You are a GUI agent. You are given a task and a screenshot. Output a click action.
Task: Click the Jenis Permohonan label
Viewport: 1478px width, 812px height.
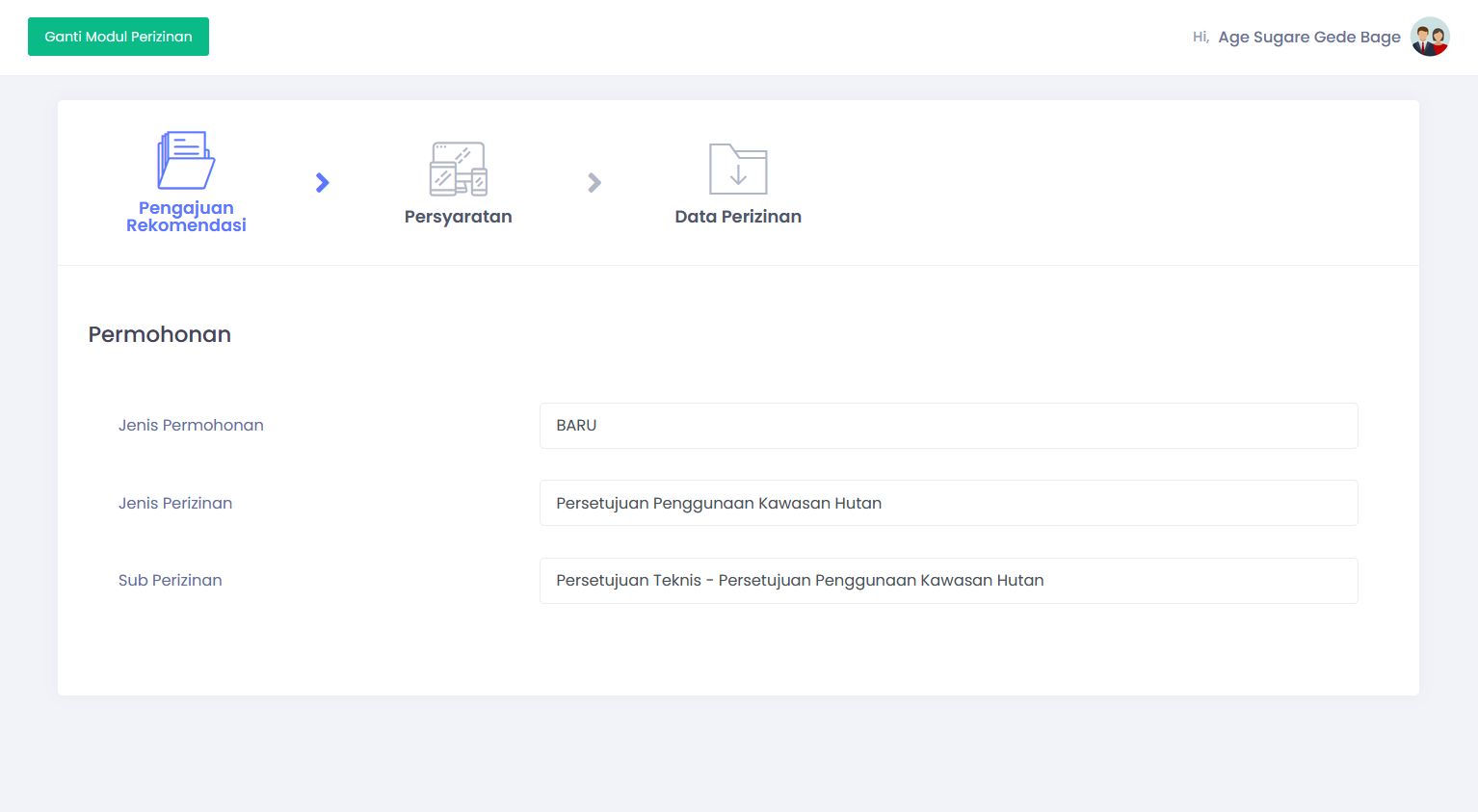pyautogui.click(x=191, y=426)
